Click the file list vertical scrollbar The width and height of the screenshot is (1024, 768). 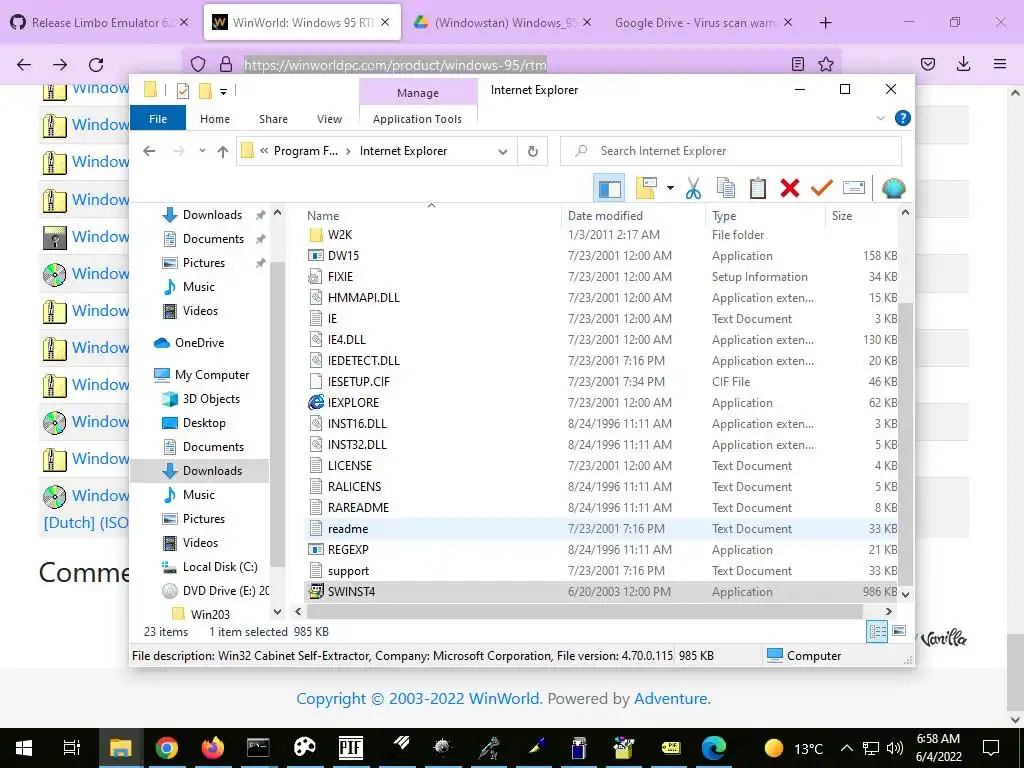pyautogui.click(x=905, y=444)
